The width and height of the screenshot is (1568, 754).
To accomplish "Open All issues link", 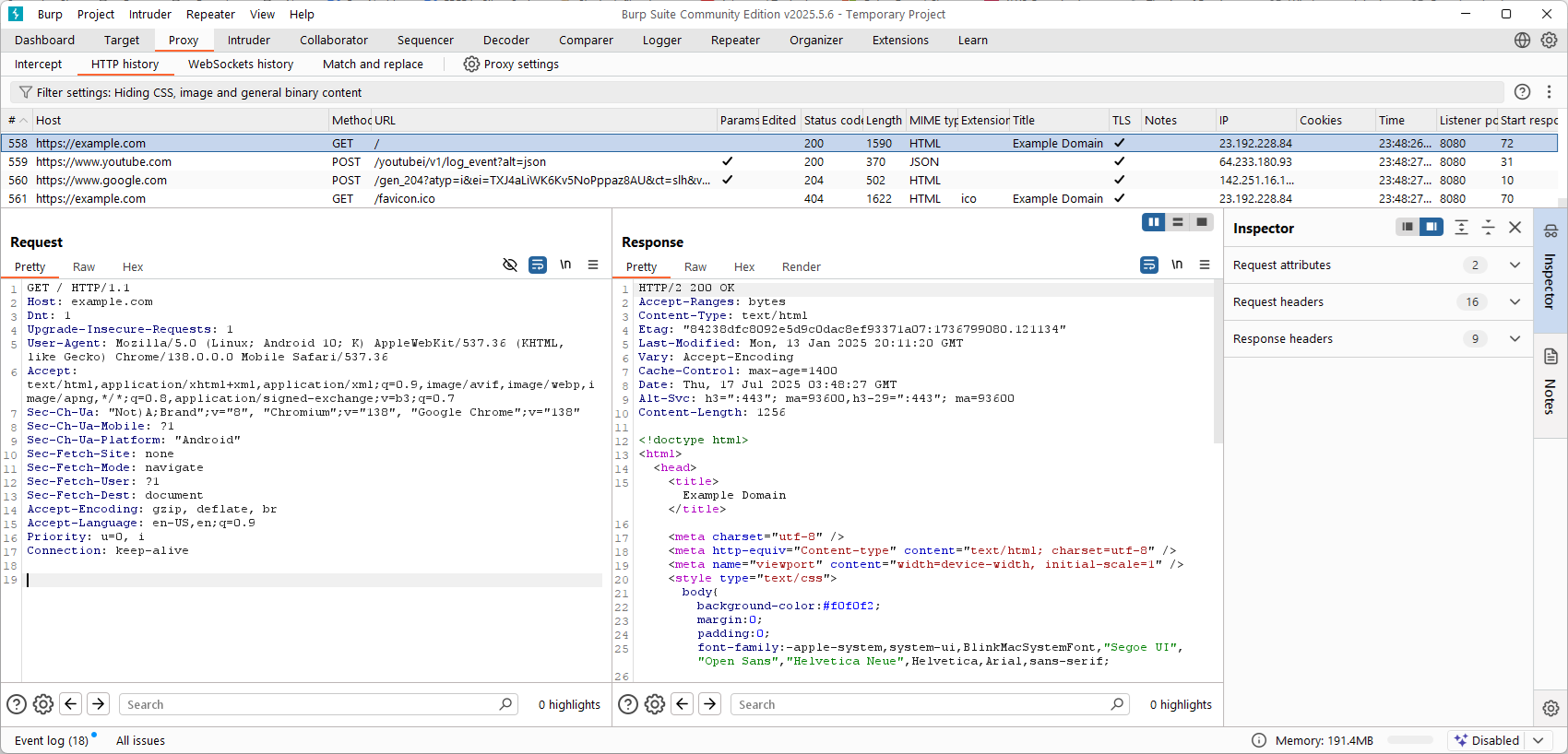I will pyautogui.click(x=140, y=740).
